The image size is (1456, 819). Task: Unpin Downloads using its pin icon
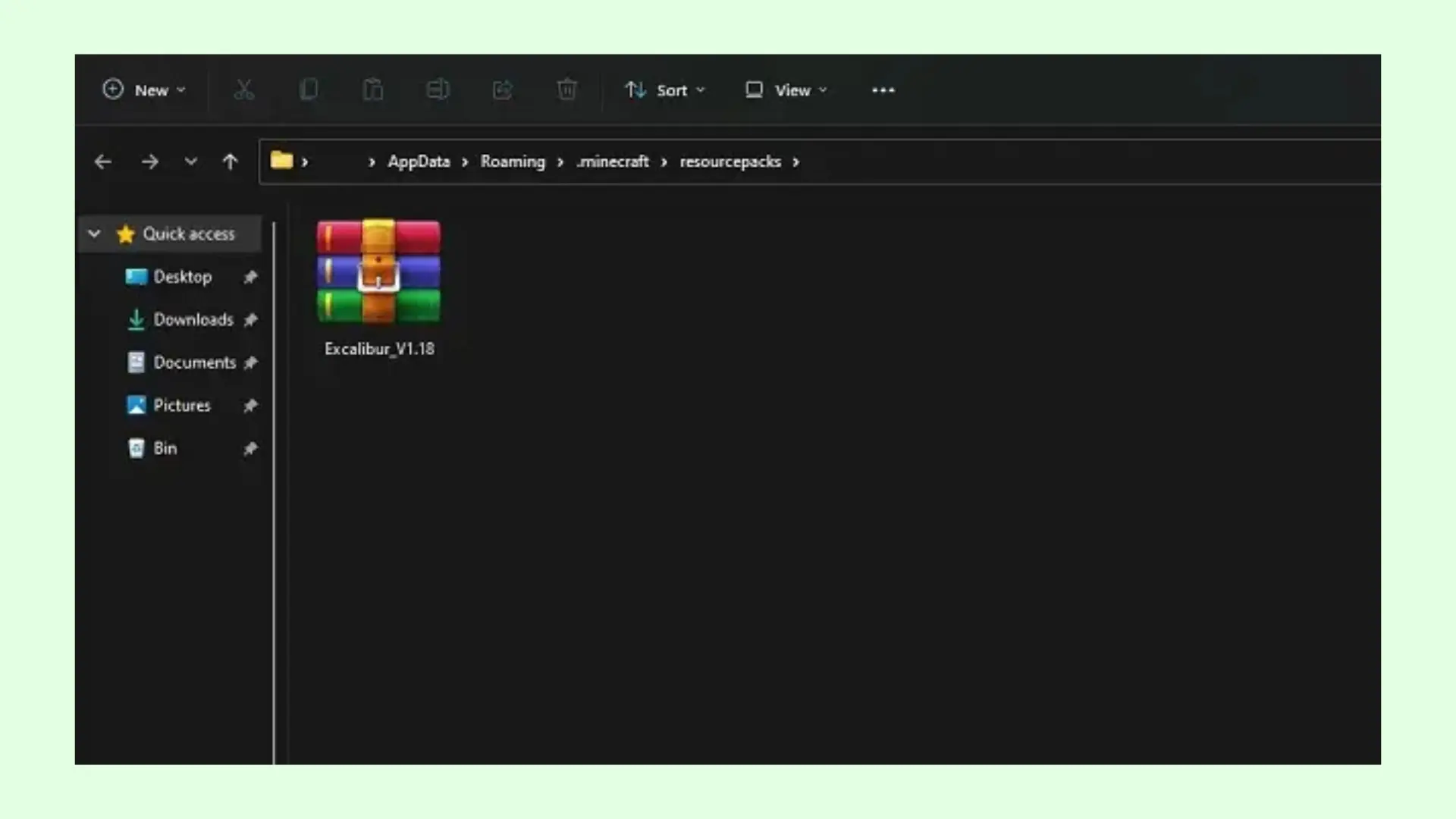point(251,320)
